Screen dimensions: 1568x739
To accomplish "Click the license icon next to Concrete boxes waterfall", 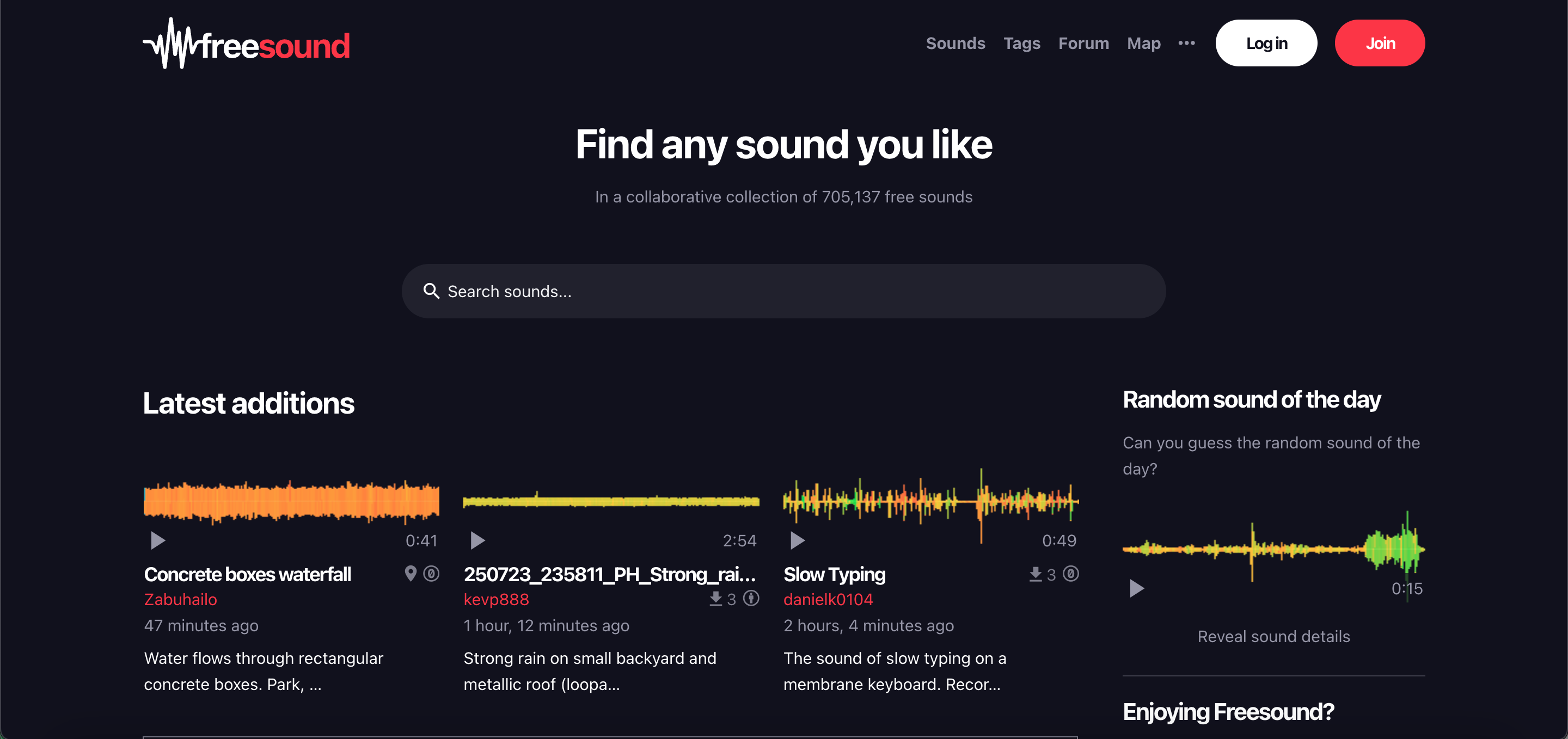I will coord(432,574).
